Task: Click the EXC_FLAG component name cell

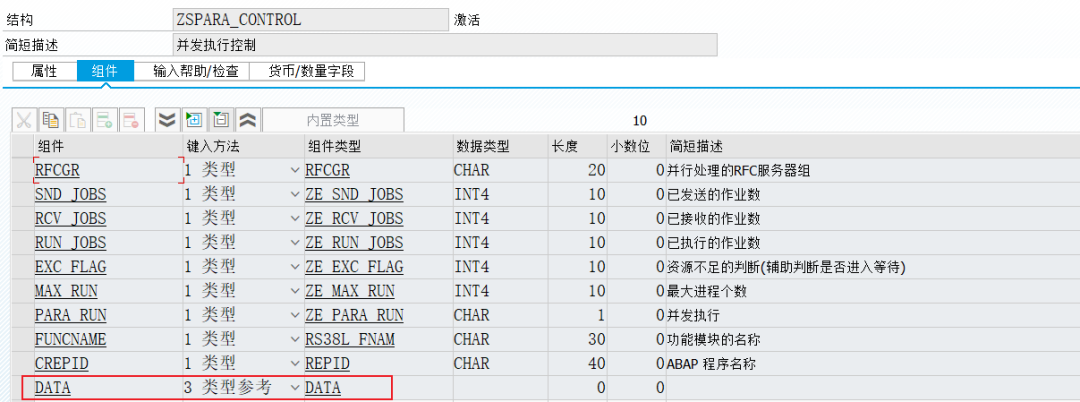Action: point(108,266)
